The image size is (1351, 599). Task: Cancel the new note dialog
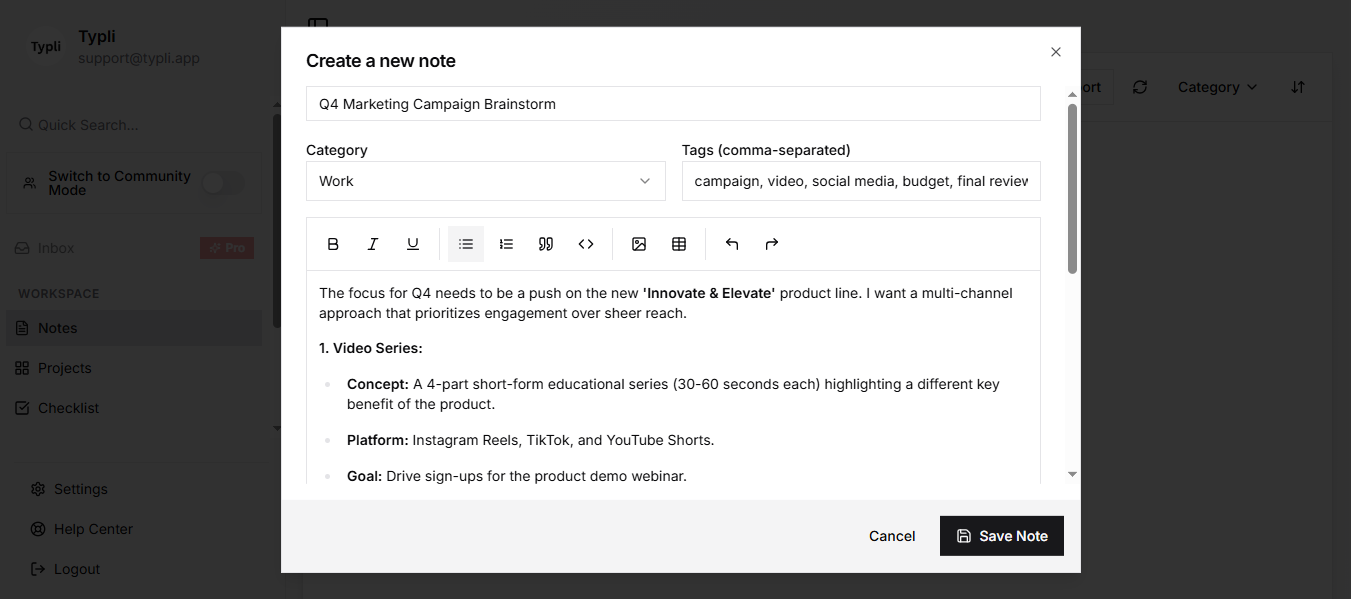coord(892,536)
